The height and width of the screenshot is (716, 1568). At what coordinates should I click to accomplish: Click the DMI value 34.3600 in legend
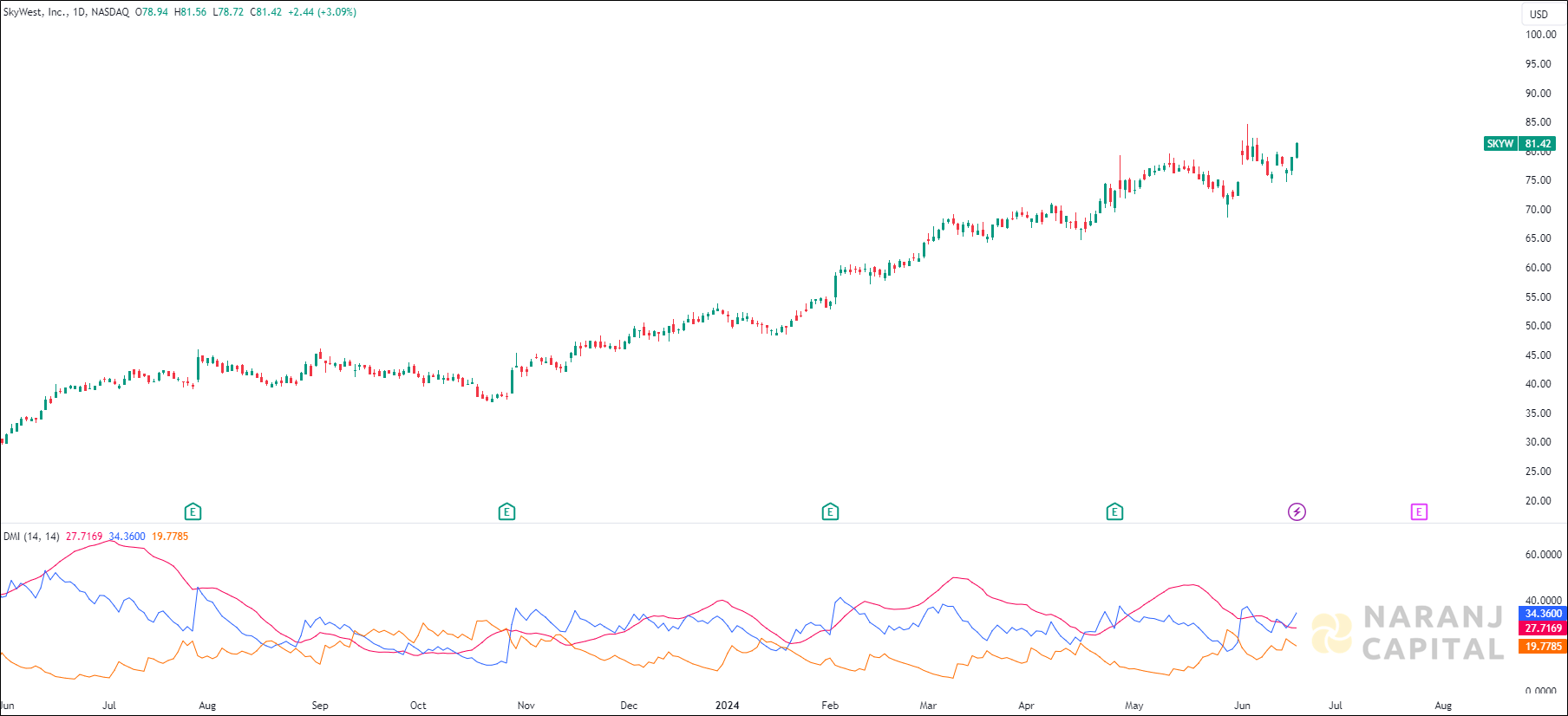tap(127, 537)
